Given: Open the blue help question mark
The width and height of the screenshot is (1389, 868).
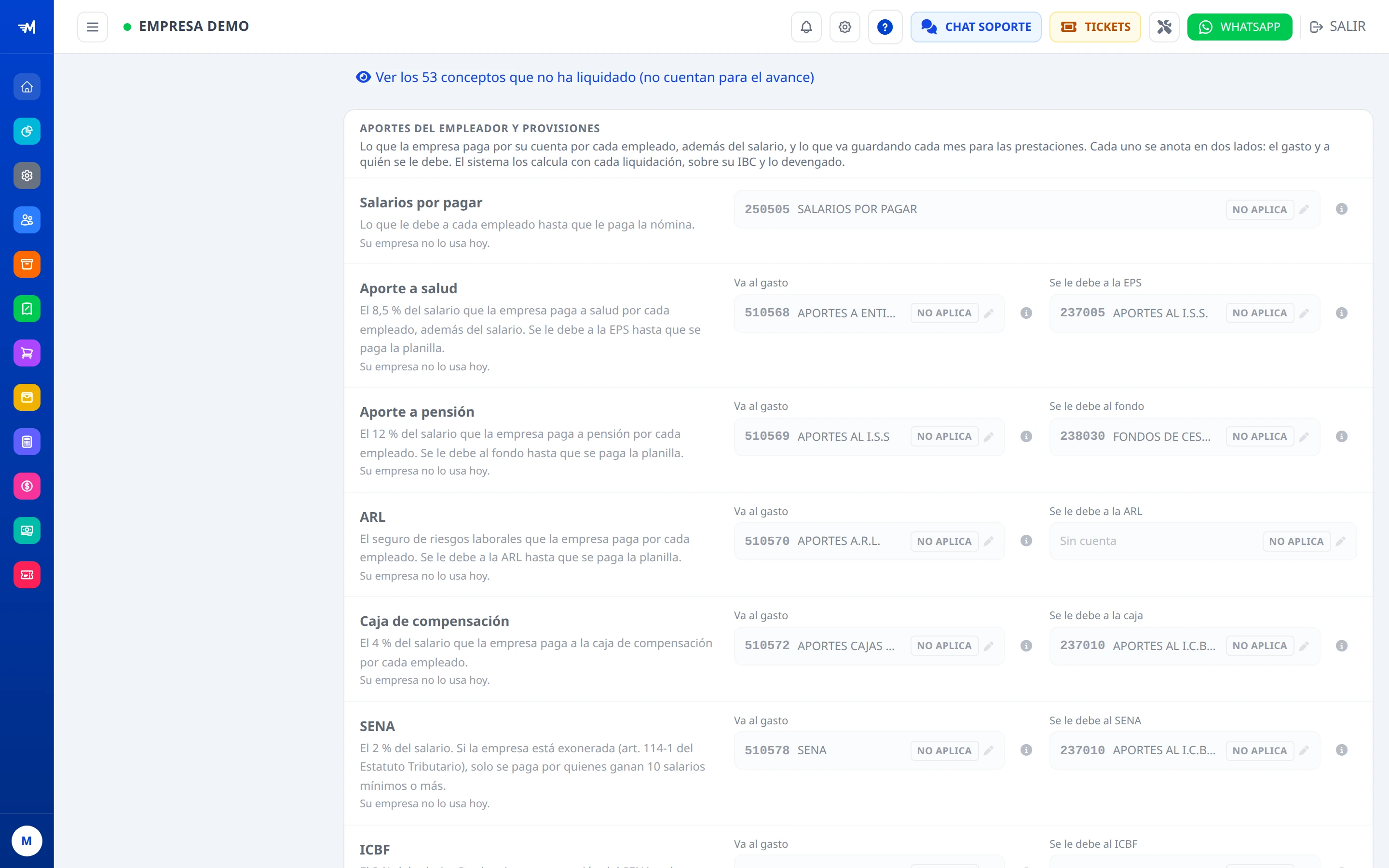Looking at the screenshot, I should point(885,27).
